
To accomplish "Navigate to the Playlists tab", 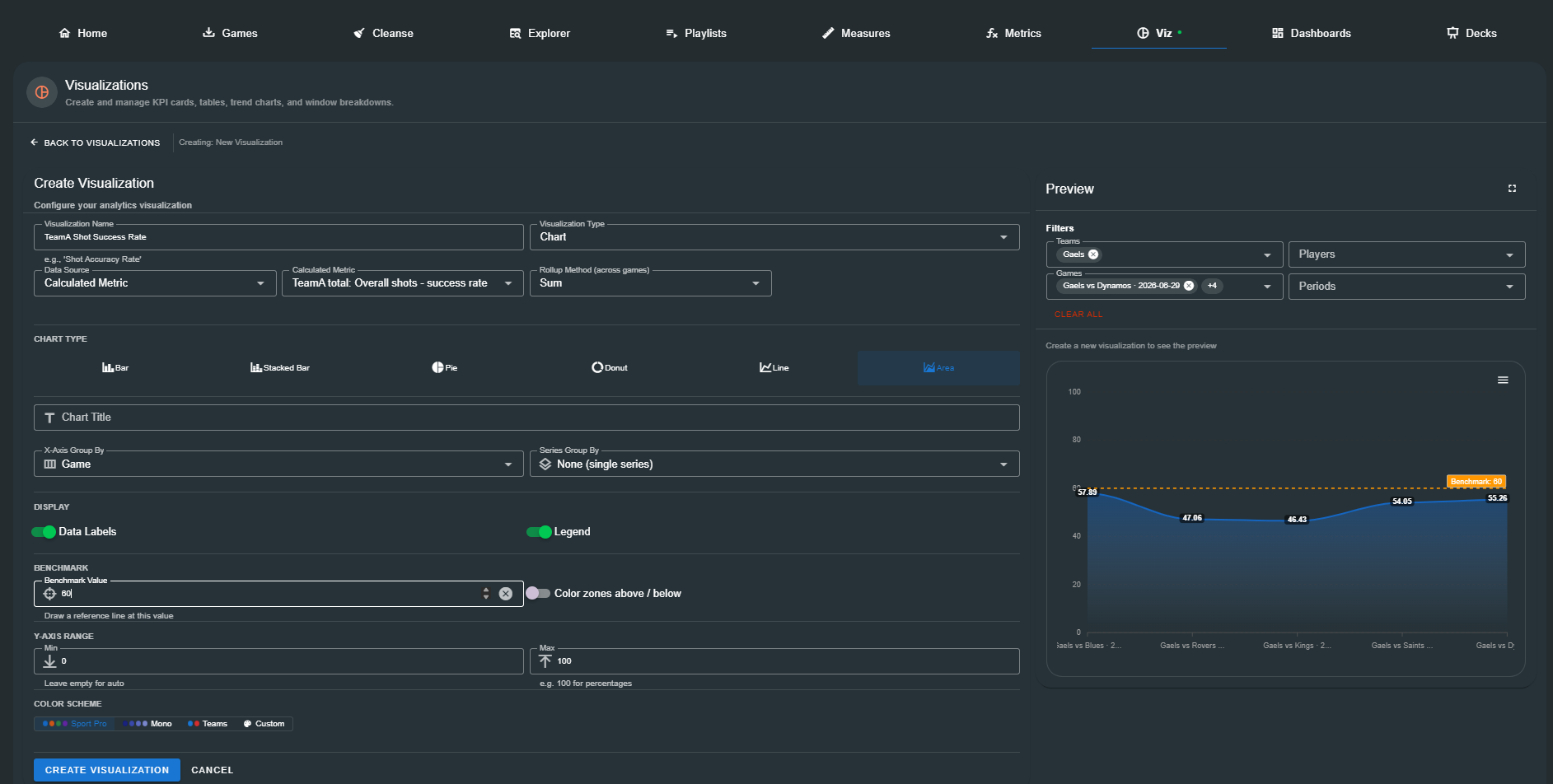I will (696, 33).
